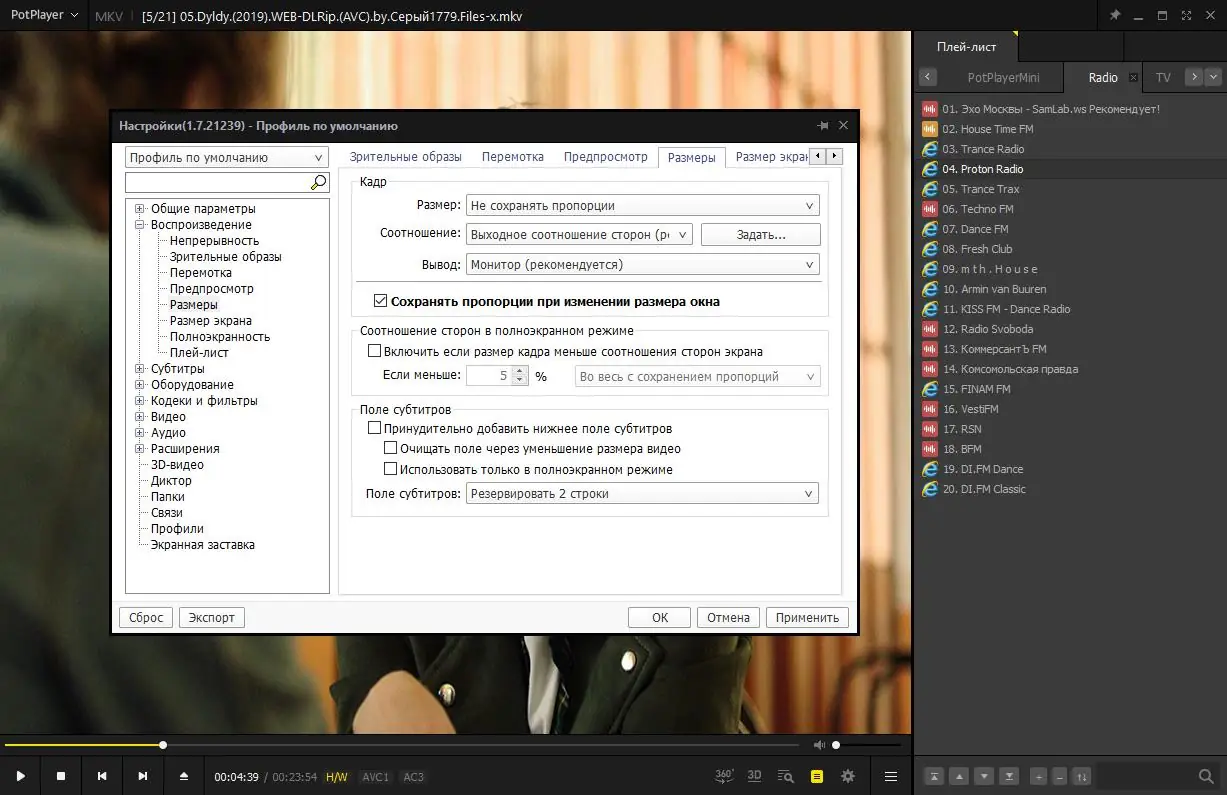Open the hamburger menu near playback controls
Viewport: 1227px width, 795px height.
click(890, 775)
